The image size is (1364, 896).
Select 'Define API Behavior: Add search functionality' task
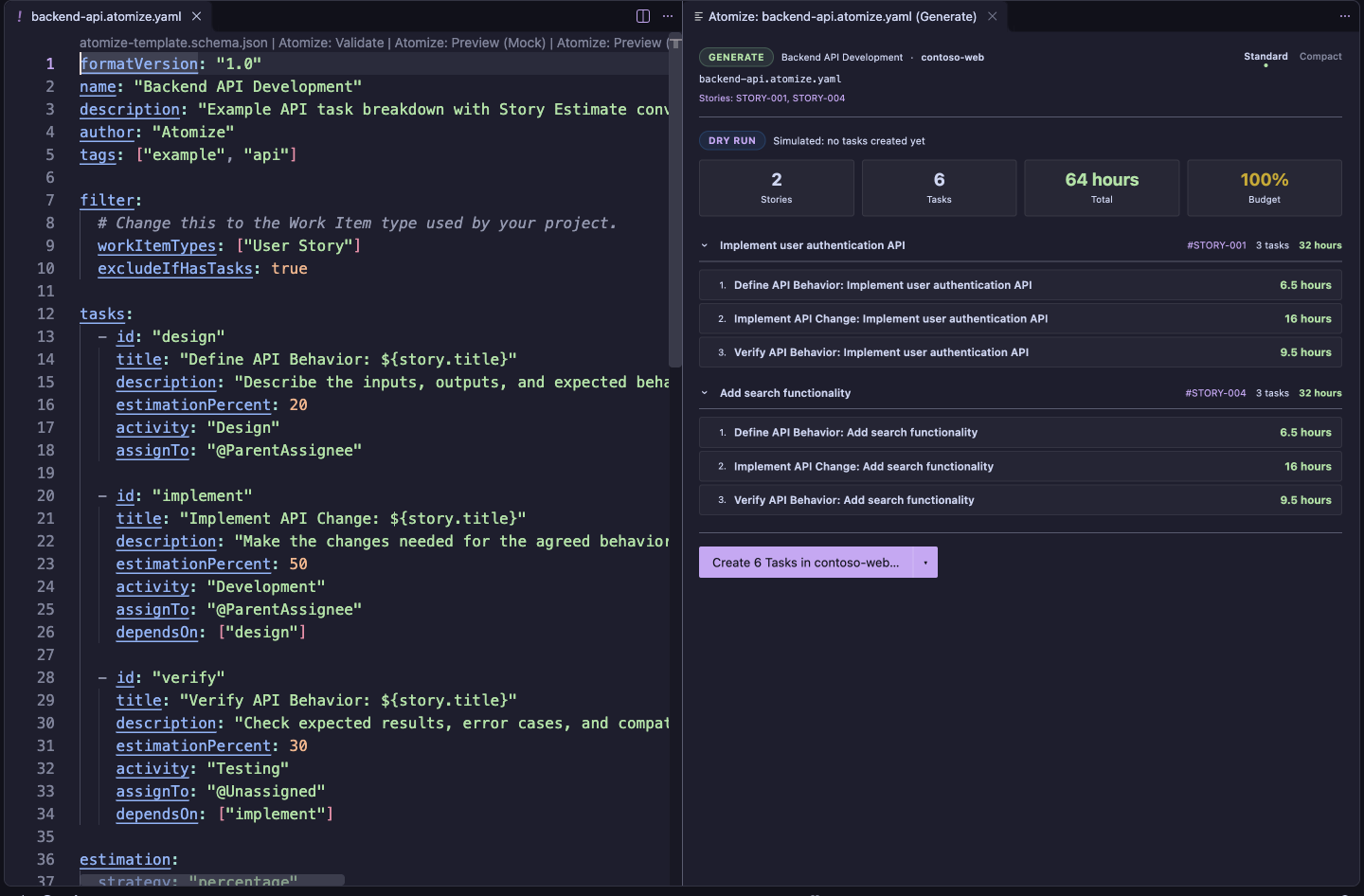1020,433
